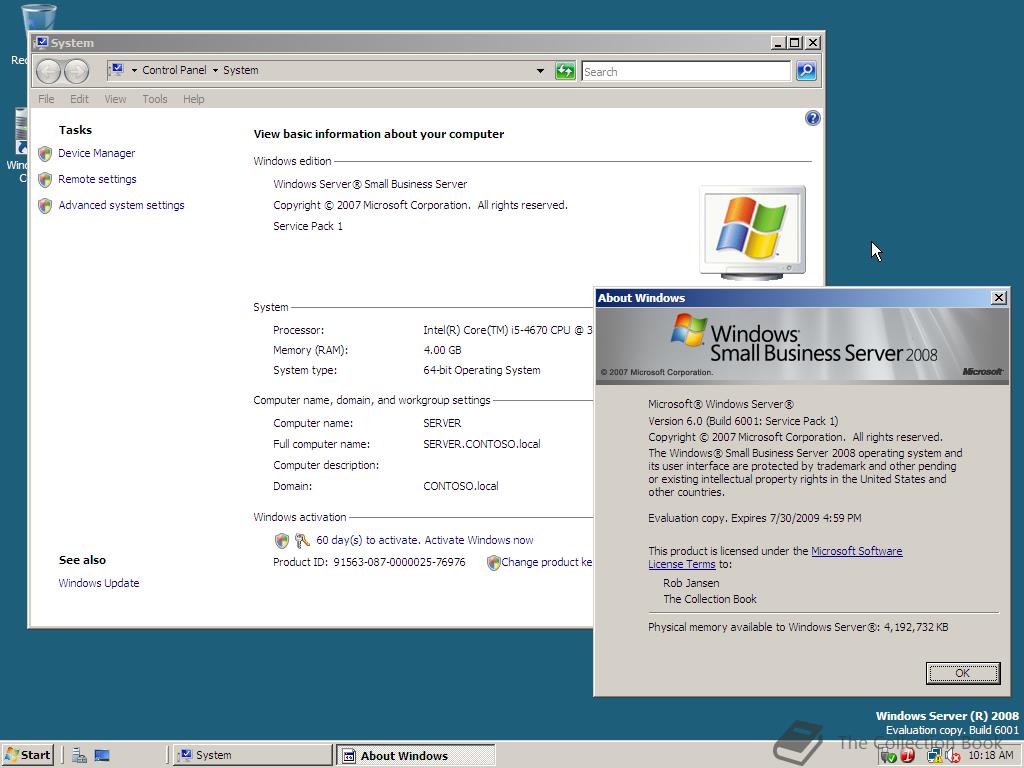This screenshot has height=768, width=1024.
Task: Open Advanced system settings
Action: click(x=121, y=205)
